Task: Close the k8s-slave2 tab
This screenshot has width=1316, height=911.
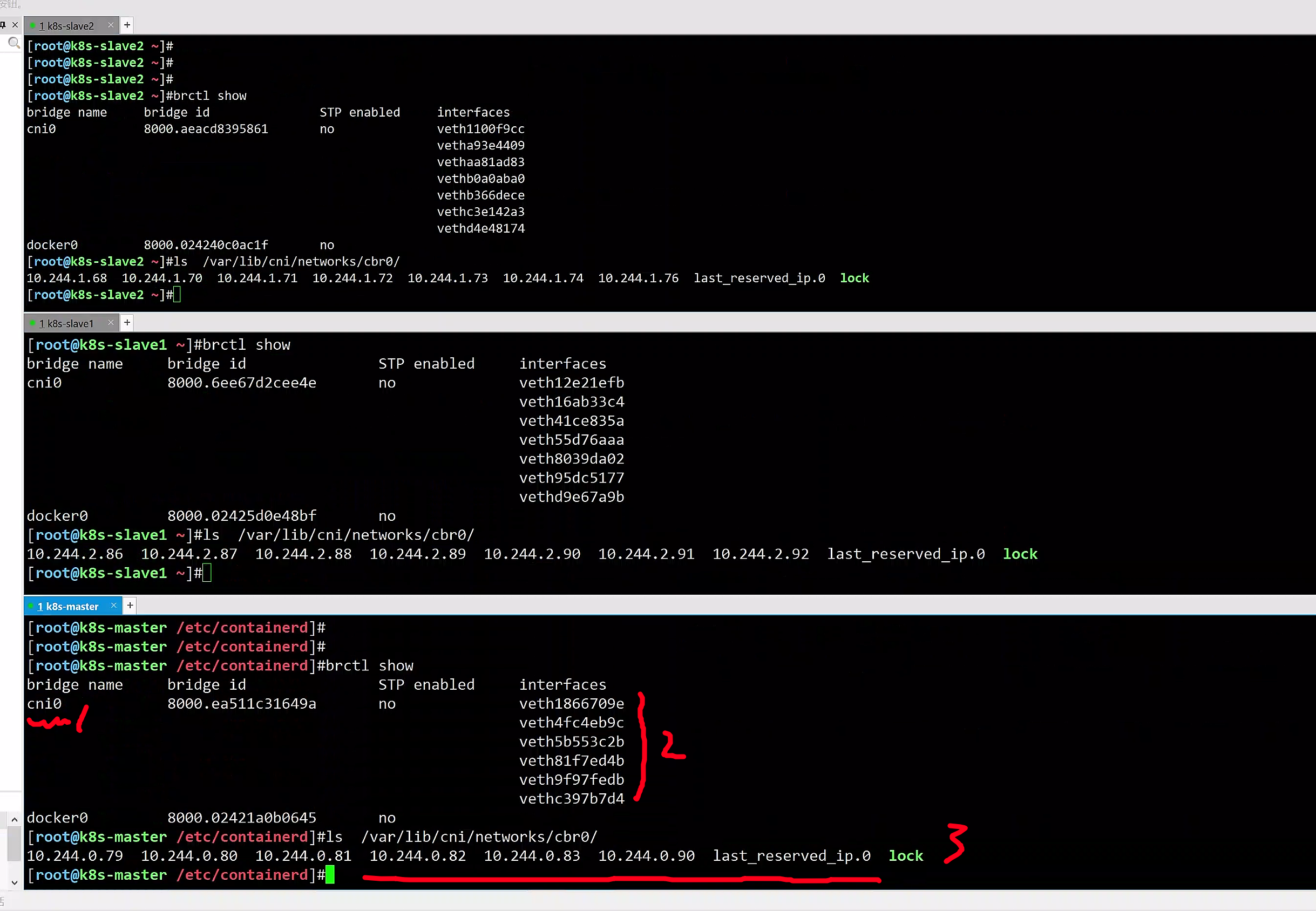Action: click(111, 24)
